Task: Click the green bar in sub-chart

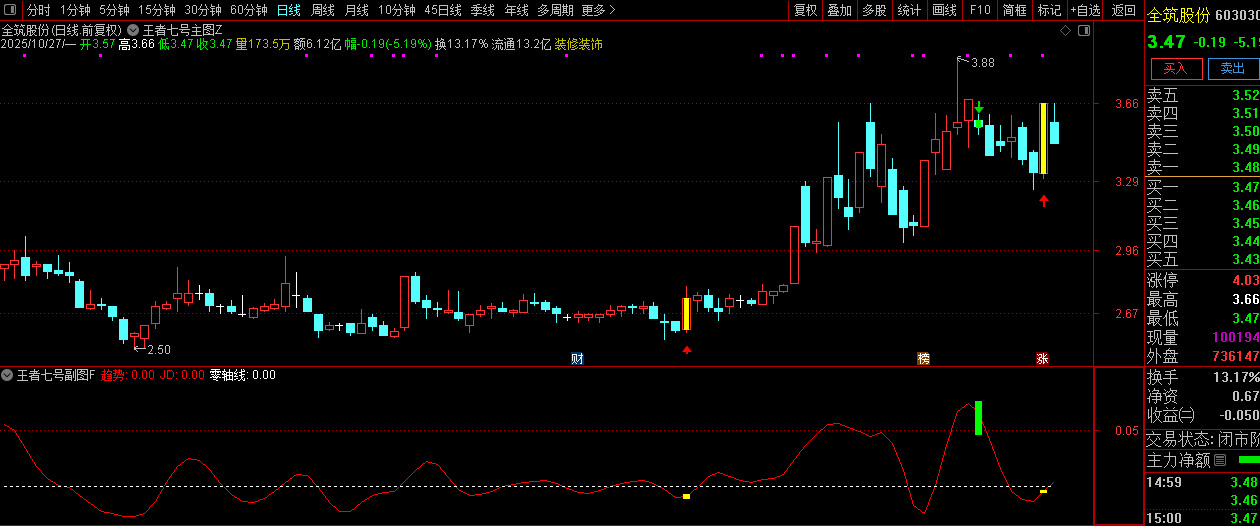Action: [978, 418]
